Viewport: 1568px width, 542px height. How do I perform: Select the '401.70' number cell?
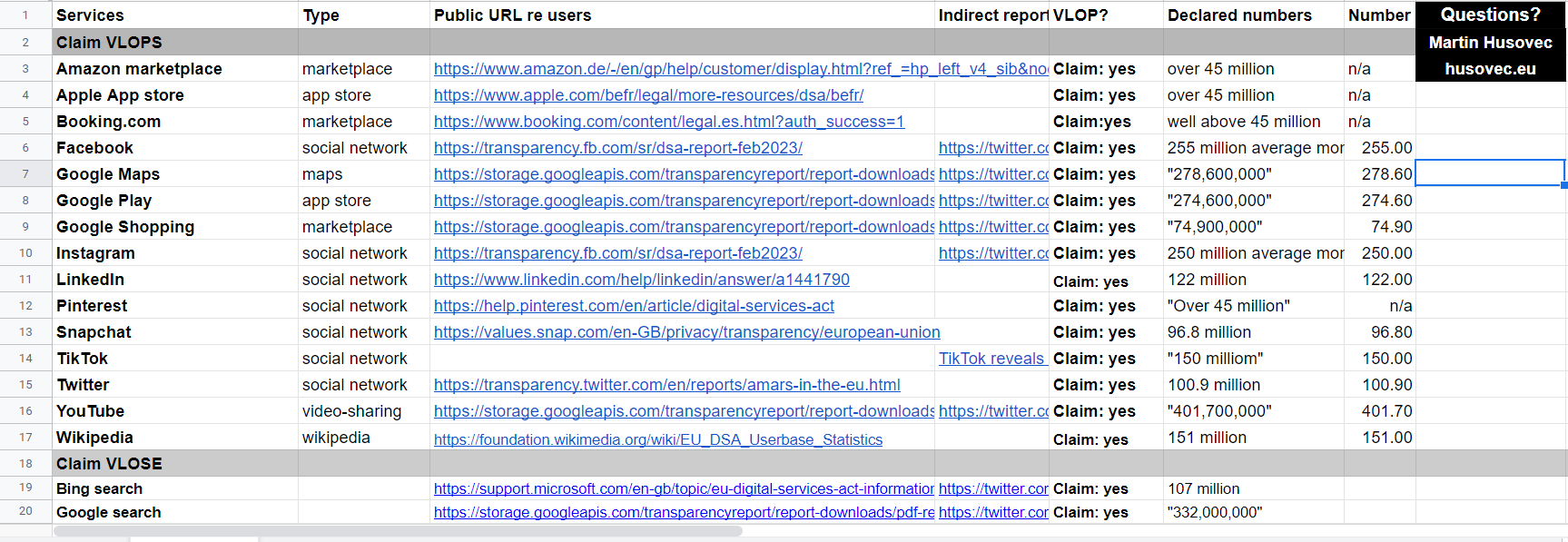(x=1380, y=411)
